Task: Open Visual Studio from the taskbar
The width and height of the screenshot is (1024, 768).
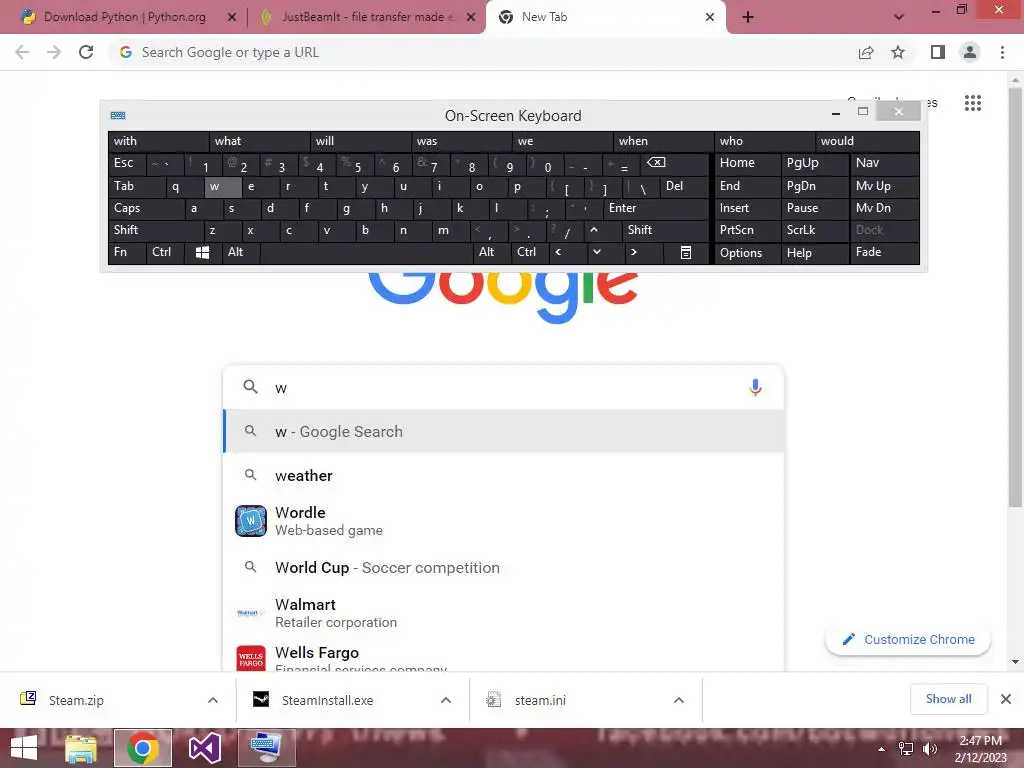Action: point(204,748)
